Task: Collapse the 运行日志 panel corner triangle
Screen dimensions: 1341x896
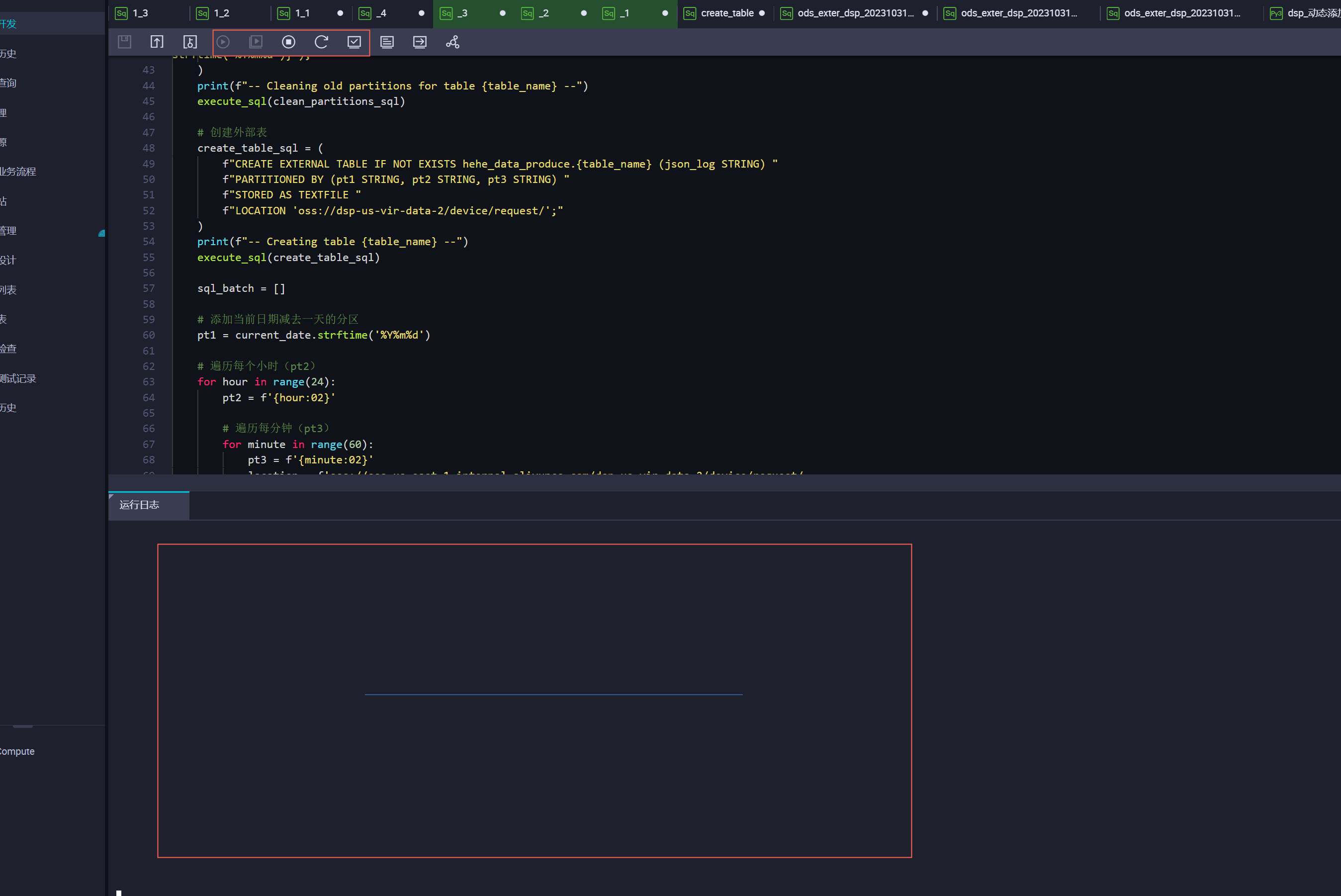Action: coord(111,496)
